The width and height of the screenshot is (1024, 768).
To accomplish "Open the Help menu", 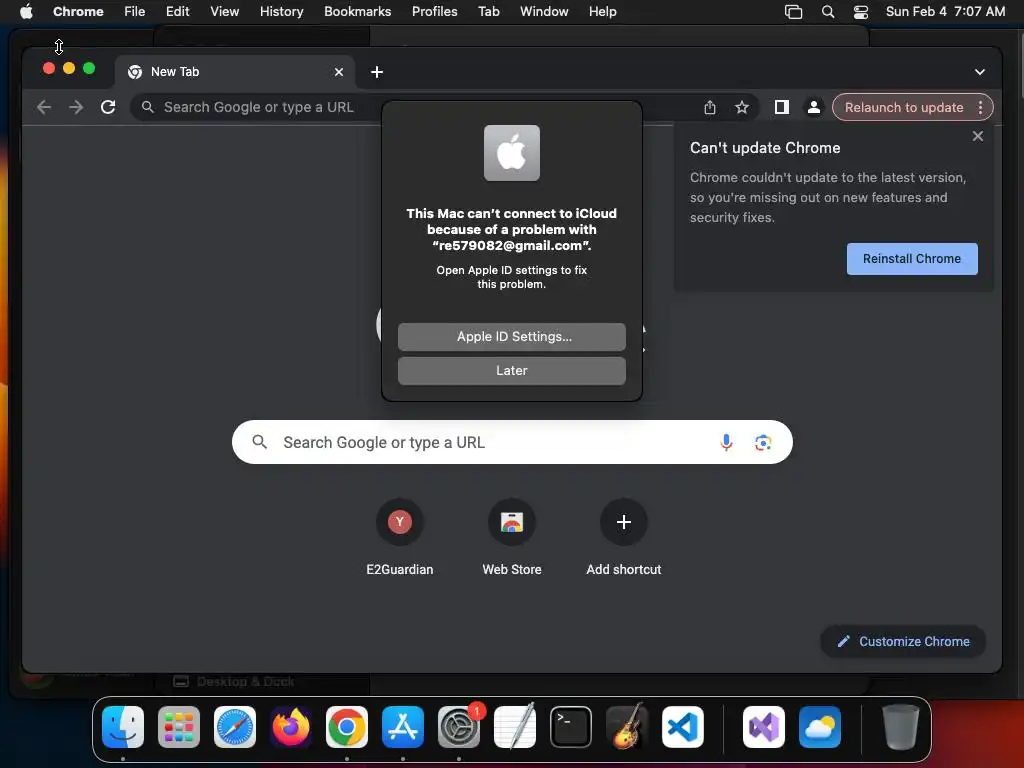I will (x=602, y=12).
